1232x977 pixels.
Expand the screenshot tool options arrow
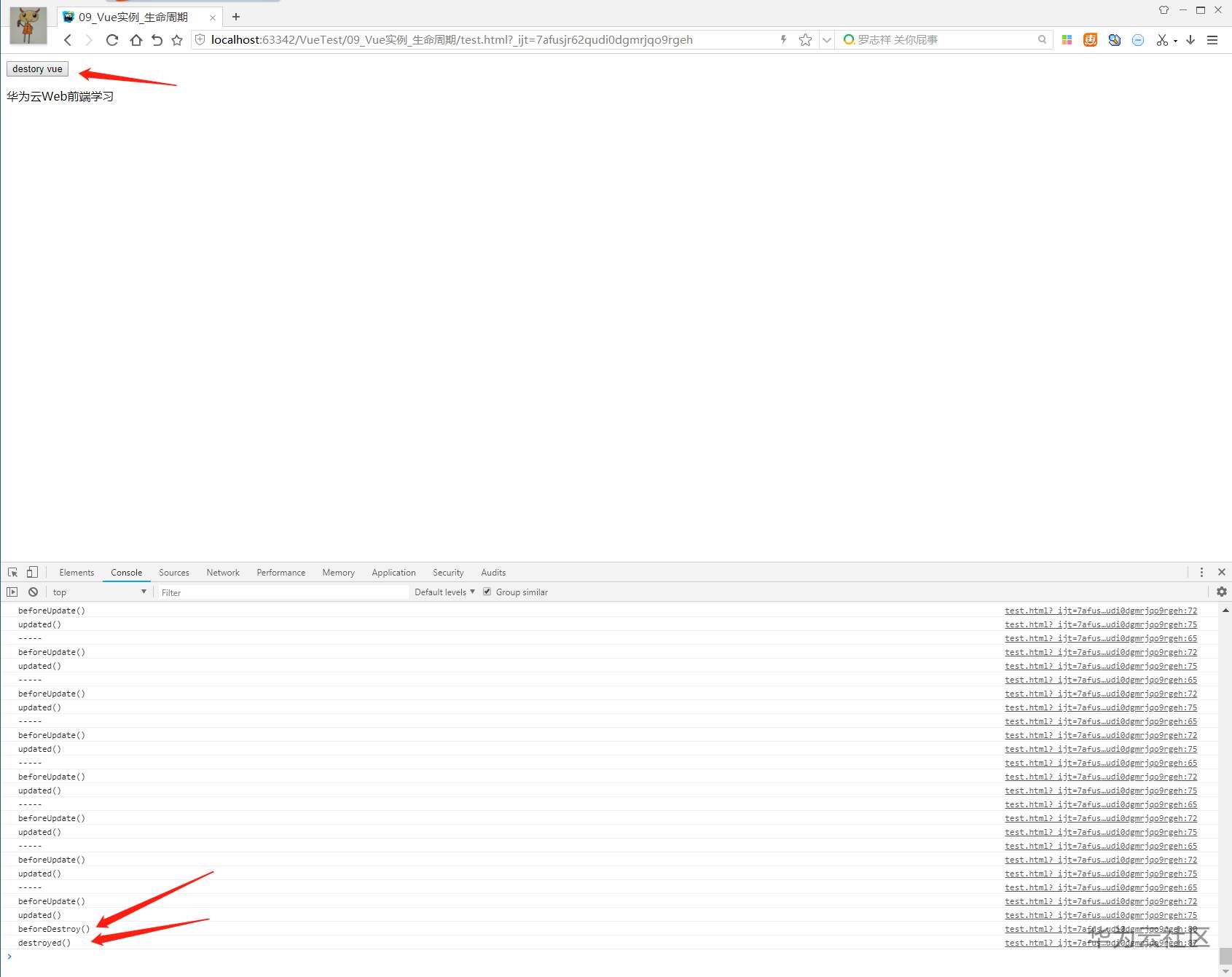point(1175,41)
